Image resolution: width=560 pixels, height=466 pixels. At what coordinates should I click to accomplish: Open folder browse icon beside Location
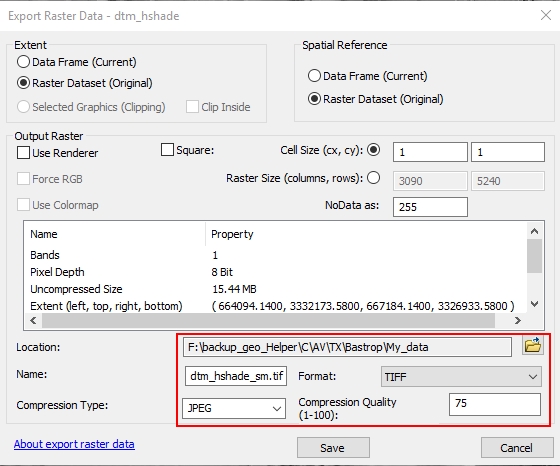coord(532,345)
